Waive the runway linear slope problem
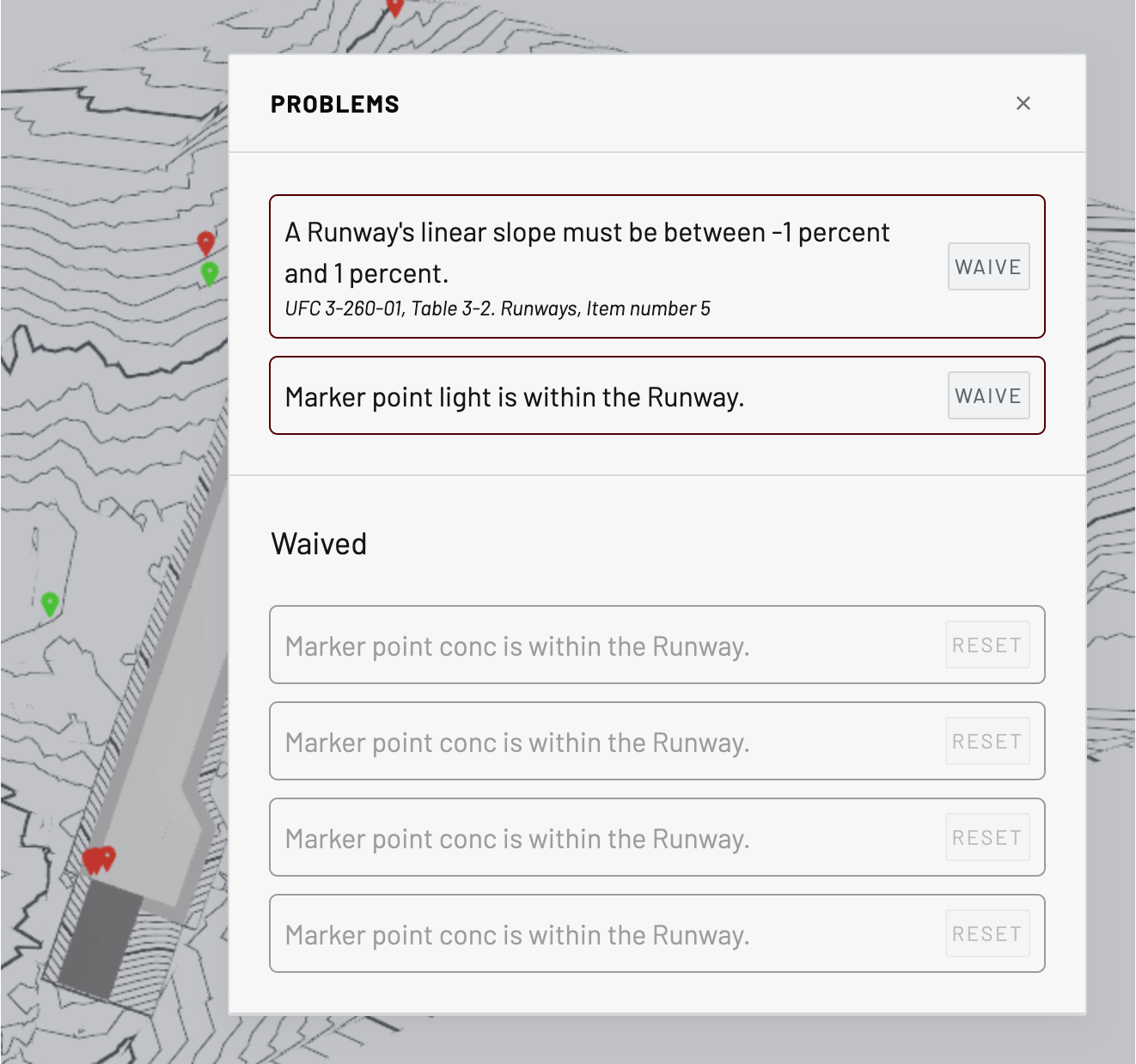The height and width of the screenshot is (1064, 1136). (x=988, y=266)
